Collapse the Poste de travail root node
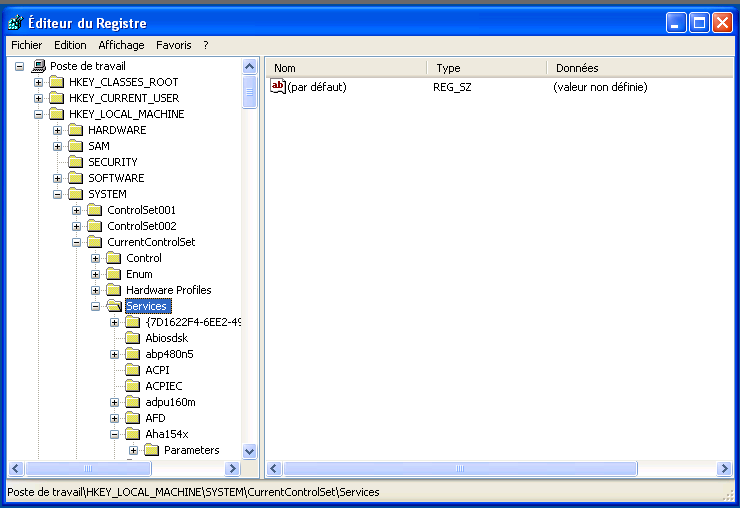This screenshot has height=508, width=740. (x=19, y=67)
